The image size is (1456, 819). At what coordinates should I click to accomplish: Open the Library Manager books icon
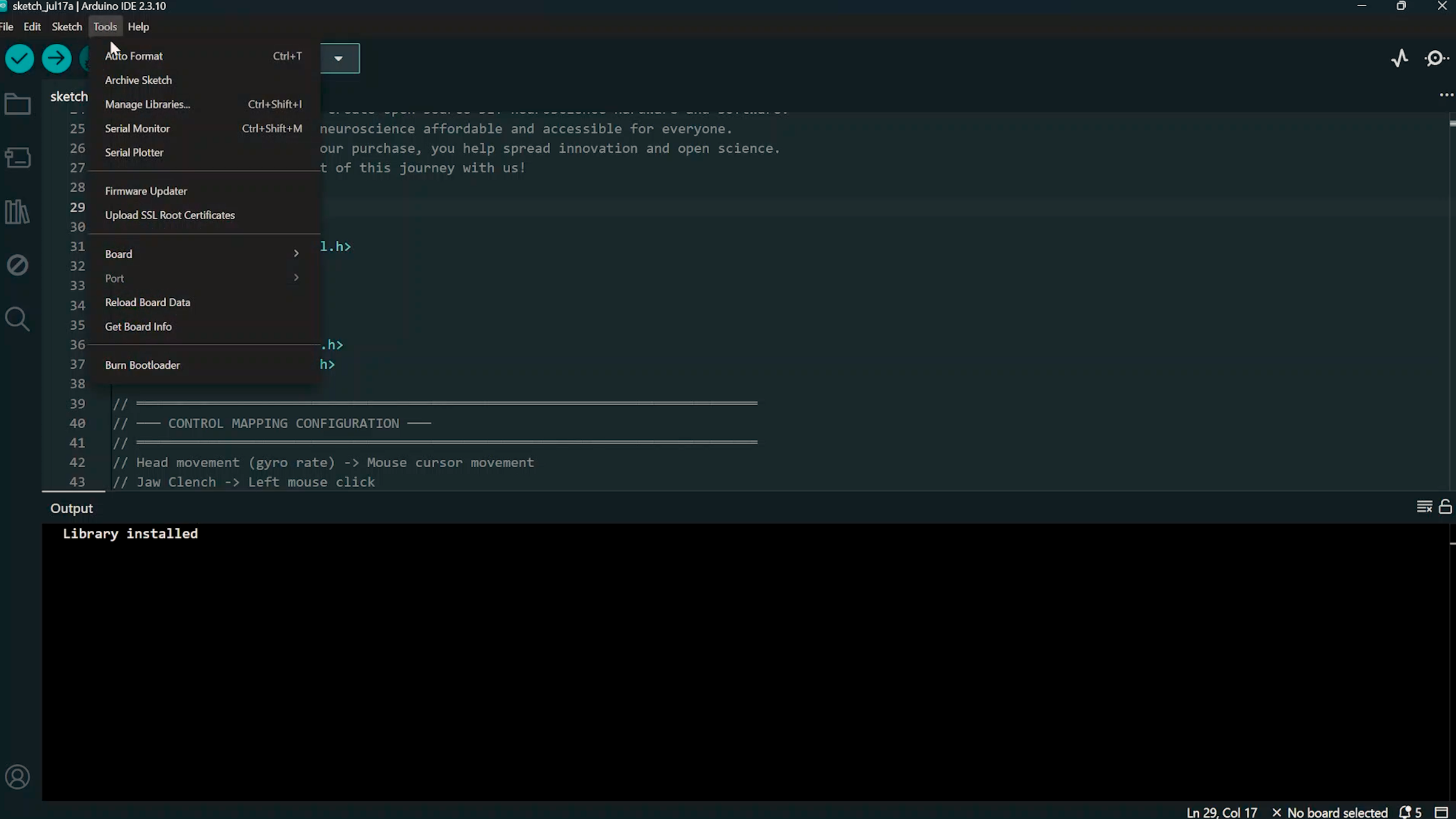tap(17, 212)
